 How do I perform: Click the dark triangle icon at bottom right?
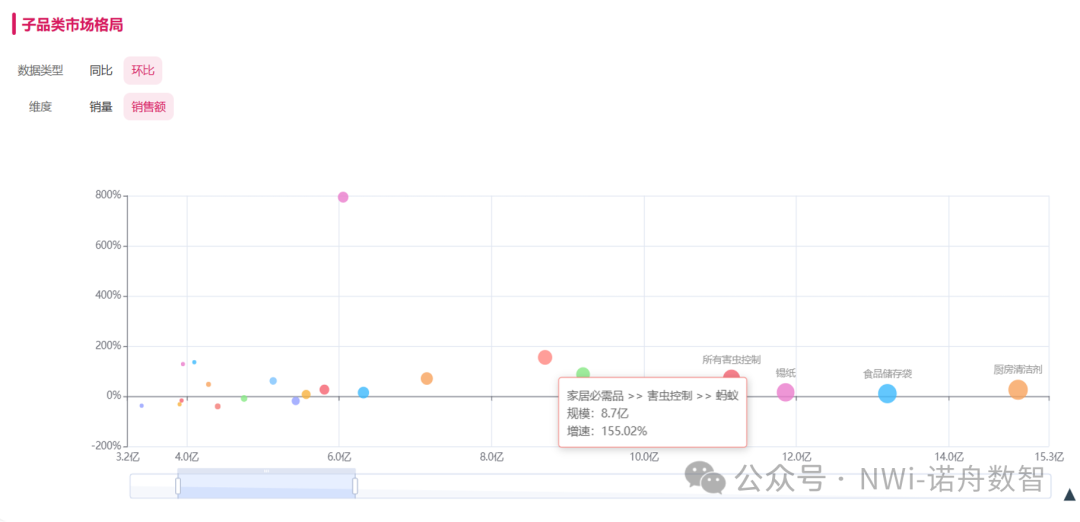[x=1069, y=493]
